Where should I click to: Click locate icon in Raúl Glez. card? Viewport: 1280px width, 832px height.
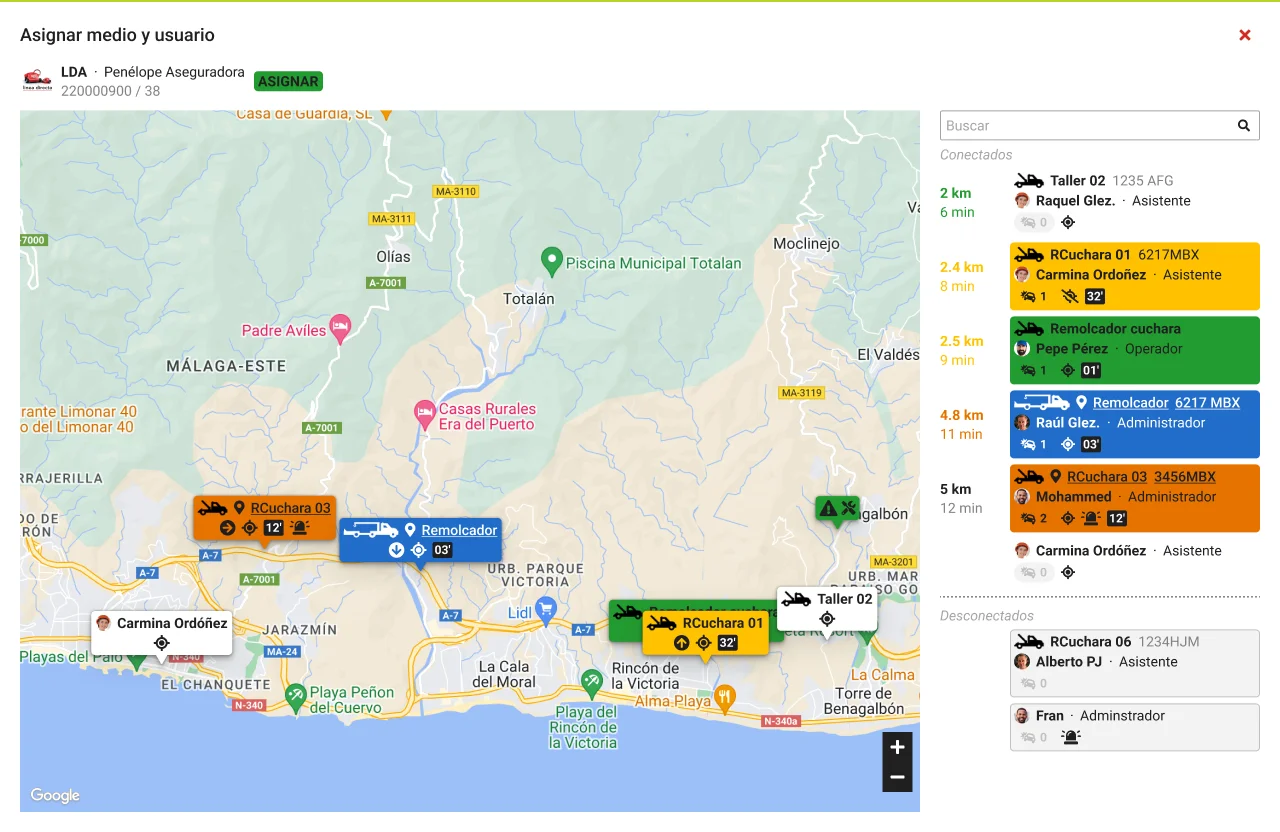tap(1068, 445)
